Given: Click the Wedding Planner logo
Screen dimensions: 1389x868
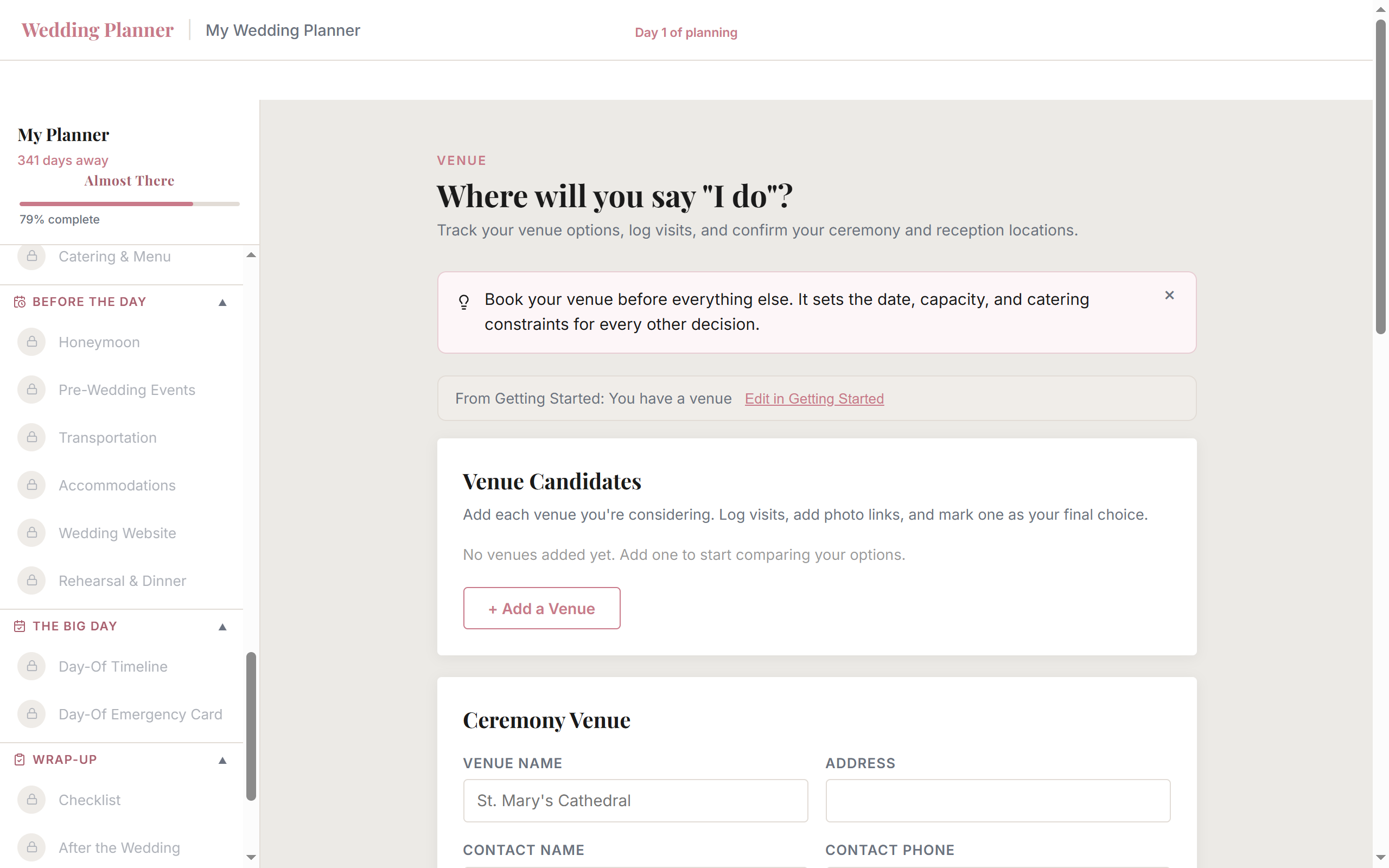Looking at the screenshot, I should coord(98,30).
